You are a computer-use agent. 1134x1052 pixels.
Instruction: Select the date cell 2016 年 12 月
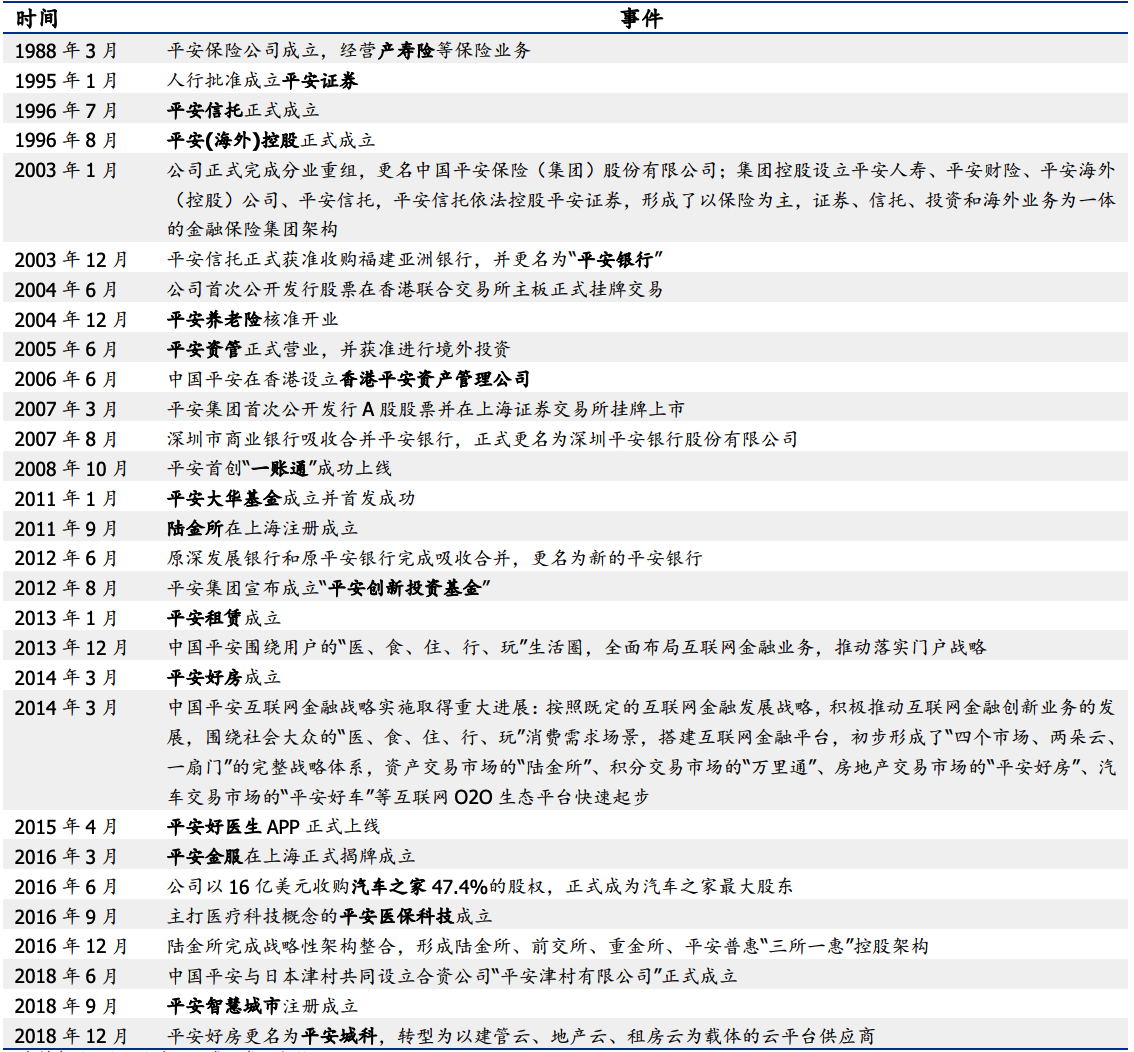(x=71, y=946)
